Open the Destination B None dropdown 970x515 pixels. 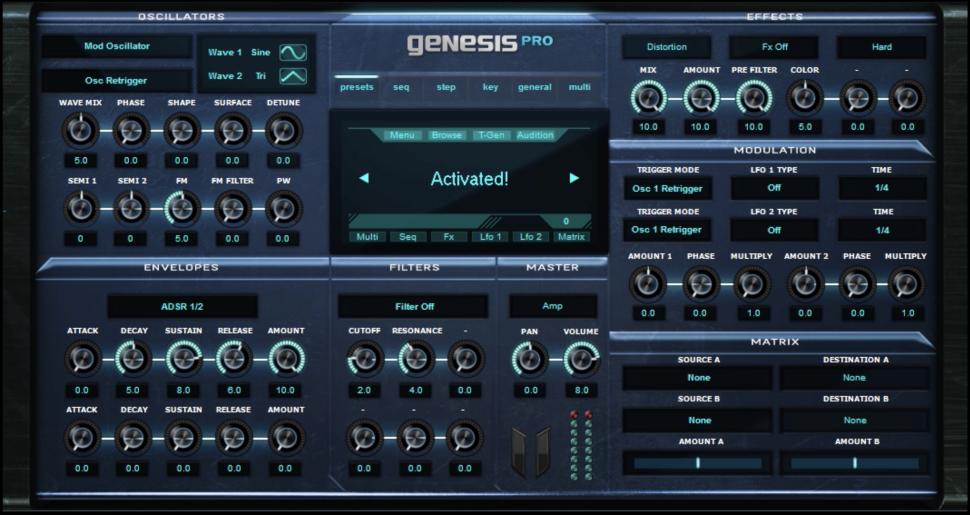854,420
